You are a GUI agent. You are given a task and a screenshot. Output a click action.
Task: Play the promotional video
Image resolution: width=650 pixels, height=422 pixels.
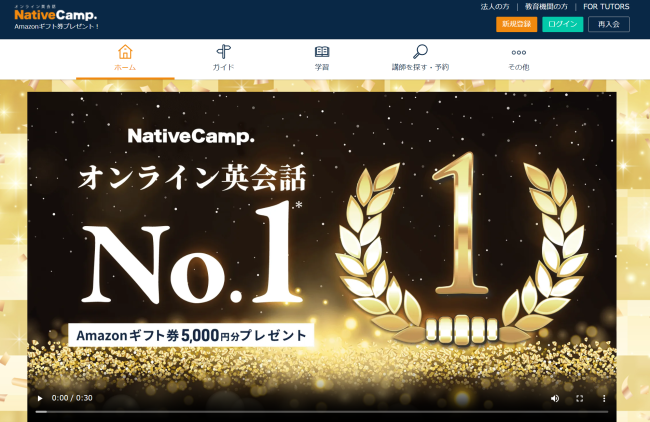click(x=40, y=398)
